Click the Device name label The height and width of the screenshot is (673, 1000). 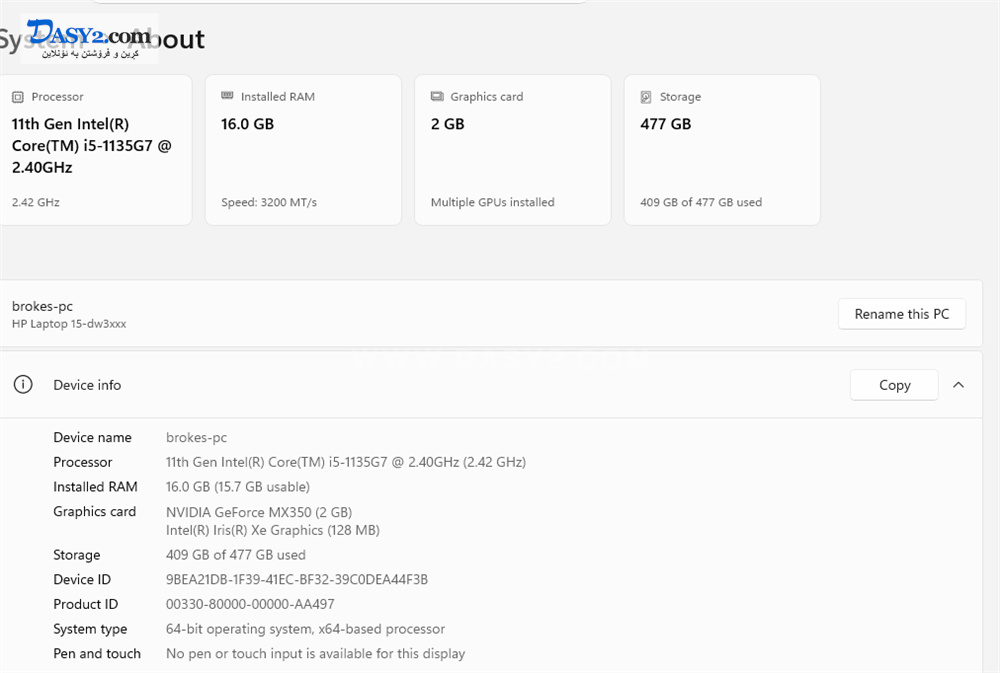[x=92, y=438]
